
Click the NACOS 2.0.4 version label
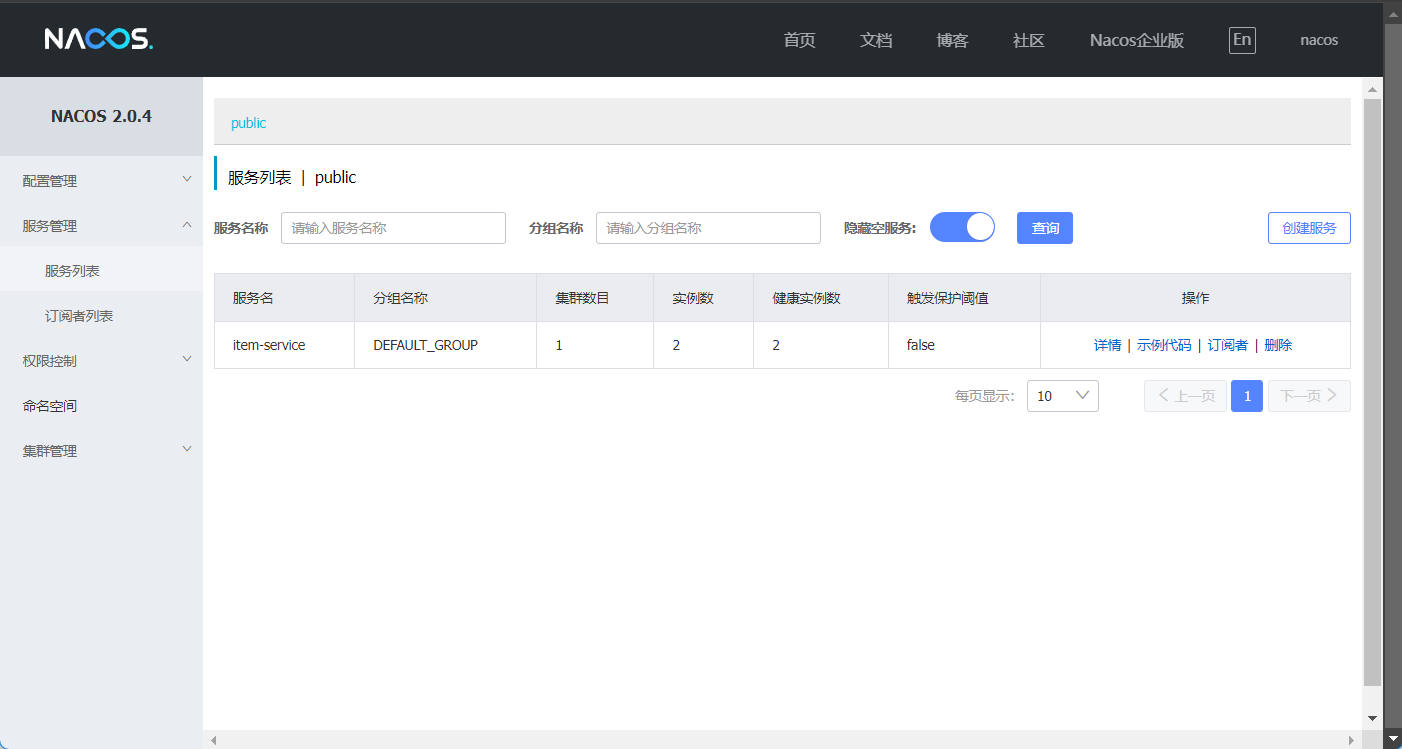[x=101, y=116]
